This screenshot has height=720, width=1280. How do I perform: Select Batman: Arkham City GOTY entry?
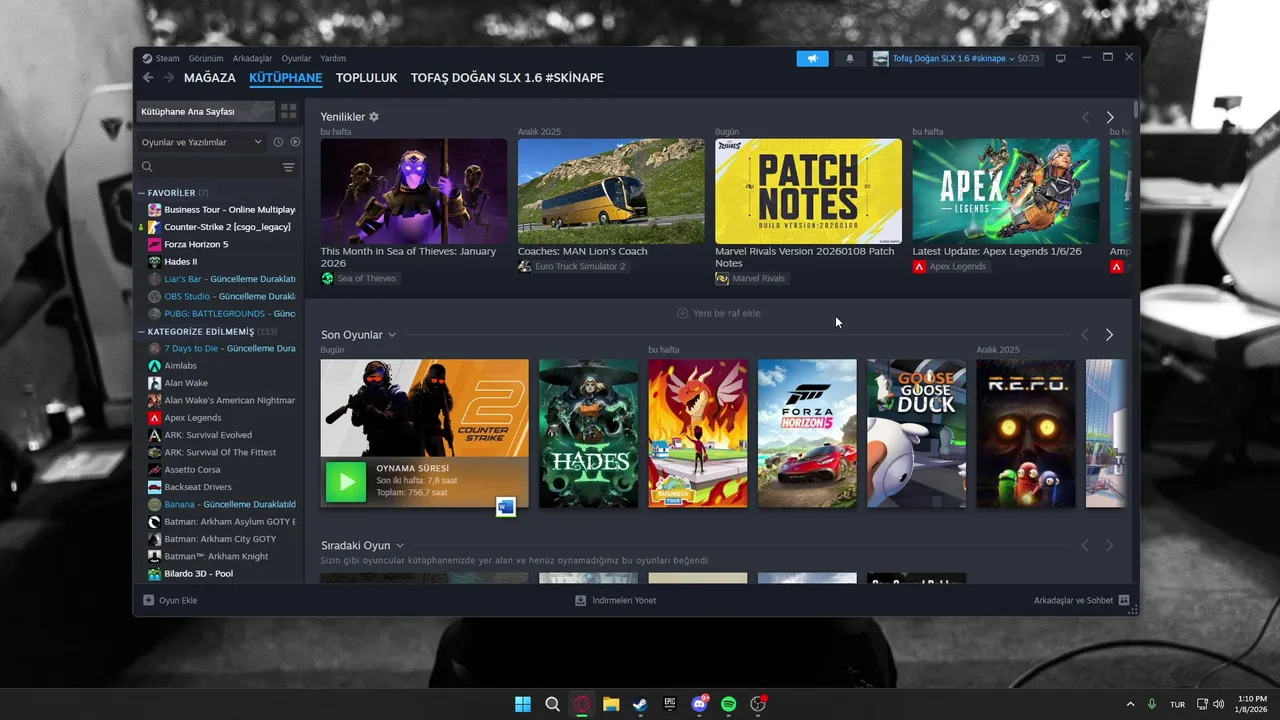pyautogui.click(x=219, y=539)
